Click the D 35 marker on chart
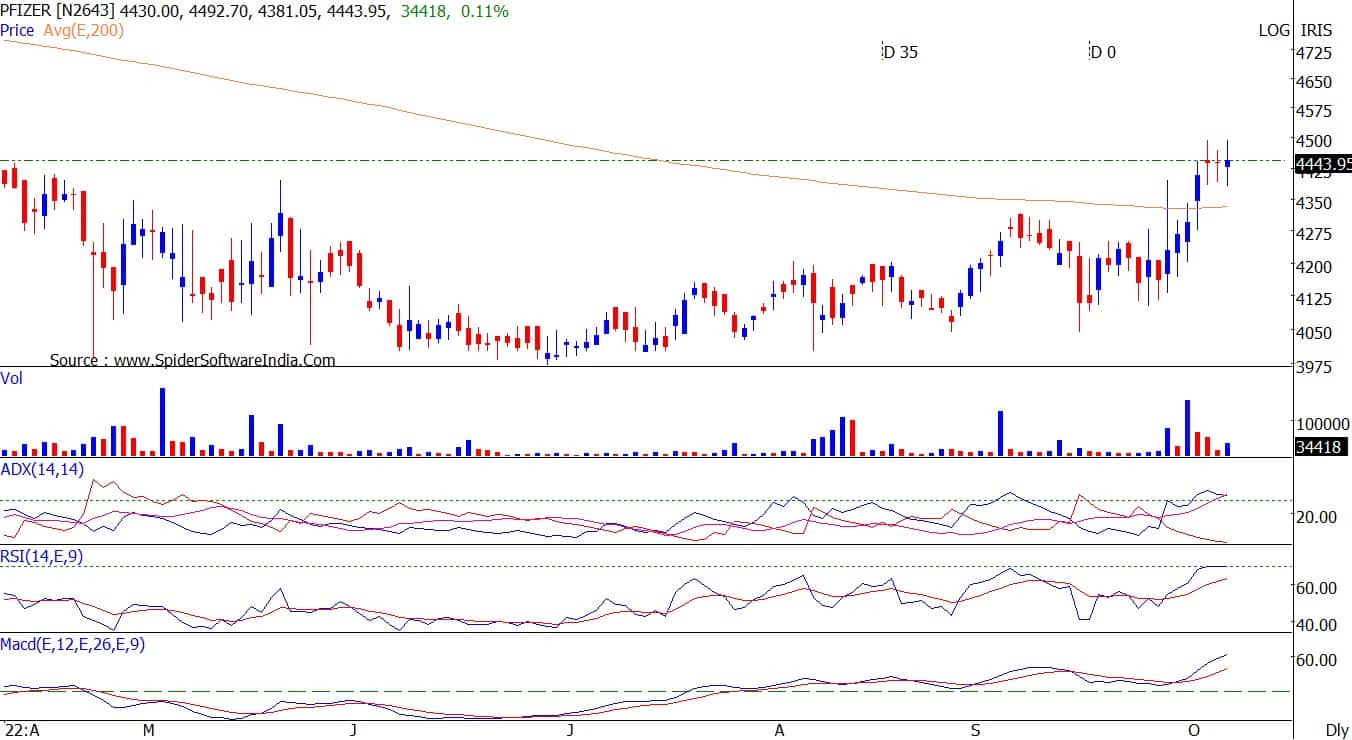This screenshot has width=1352, height=740. point(900,52)
